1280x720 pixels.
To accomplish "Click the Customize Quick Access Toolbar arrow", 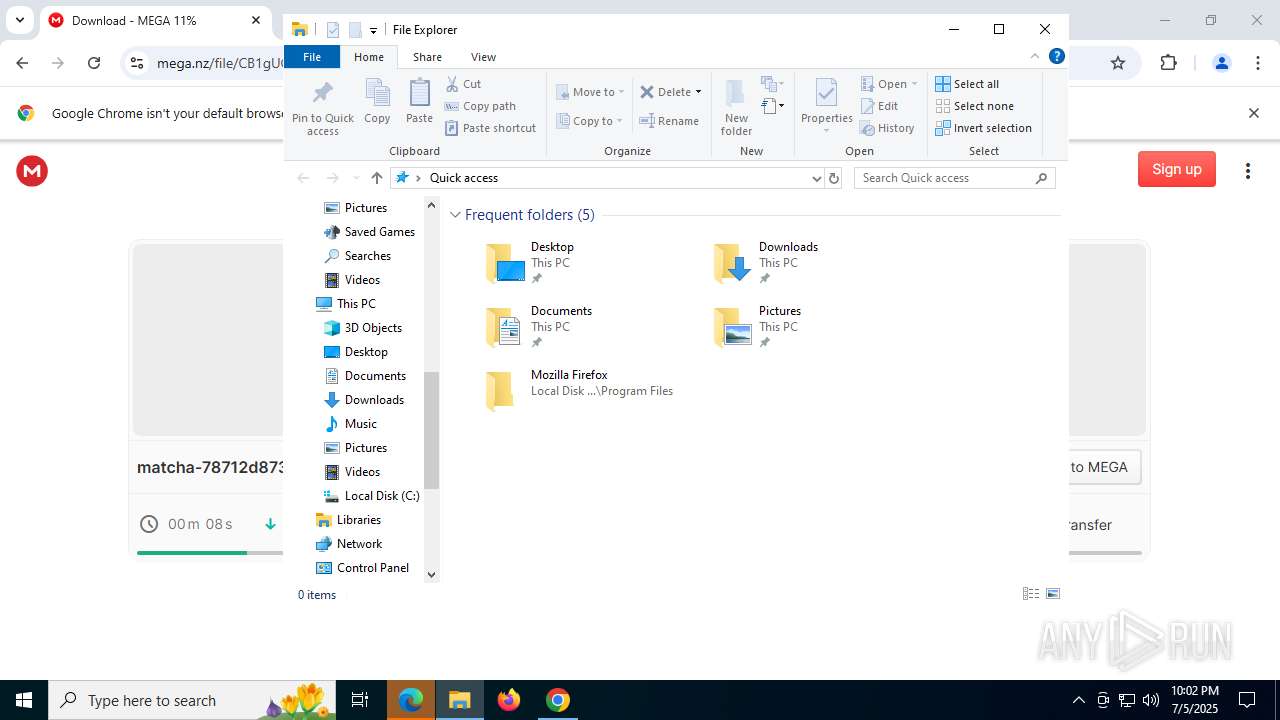I will point(373,31).
